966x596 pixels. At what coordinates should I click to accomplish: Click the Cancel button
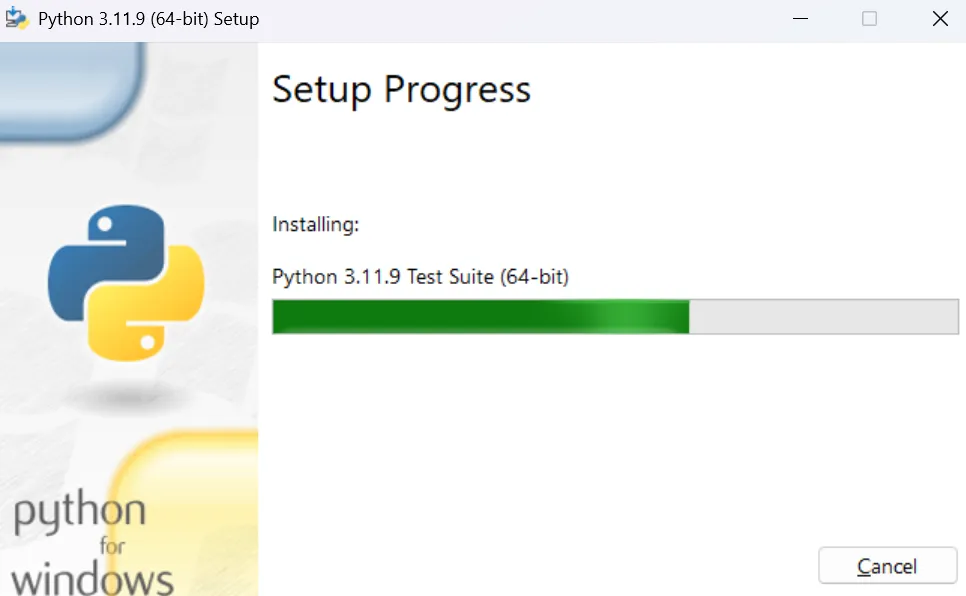[887, 565]
